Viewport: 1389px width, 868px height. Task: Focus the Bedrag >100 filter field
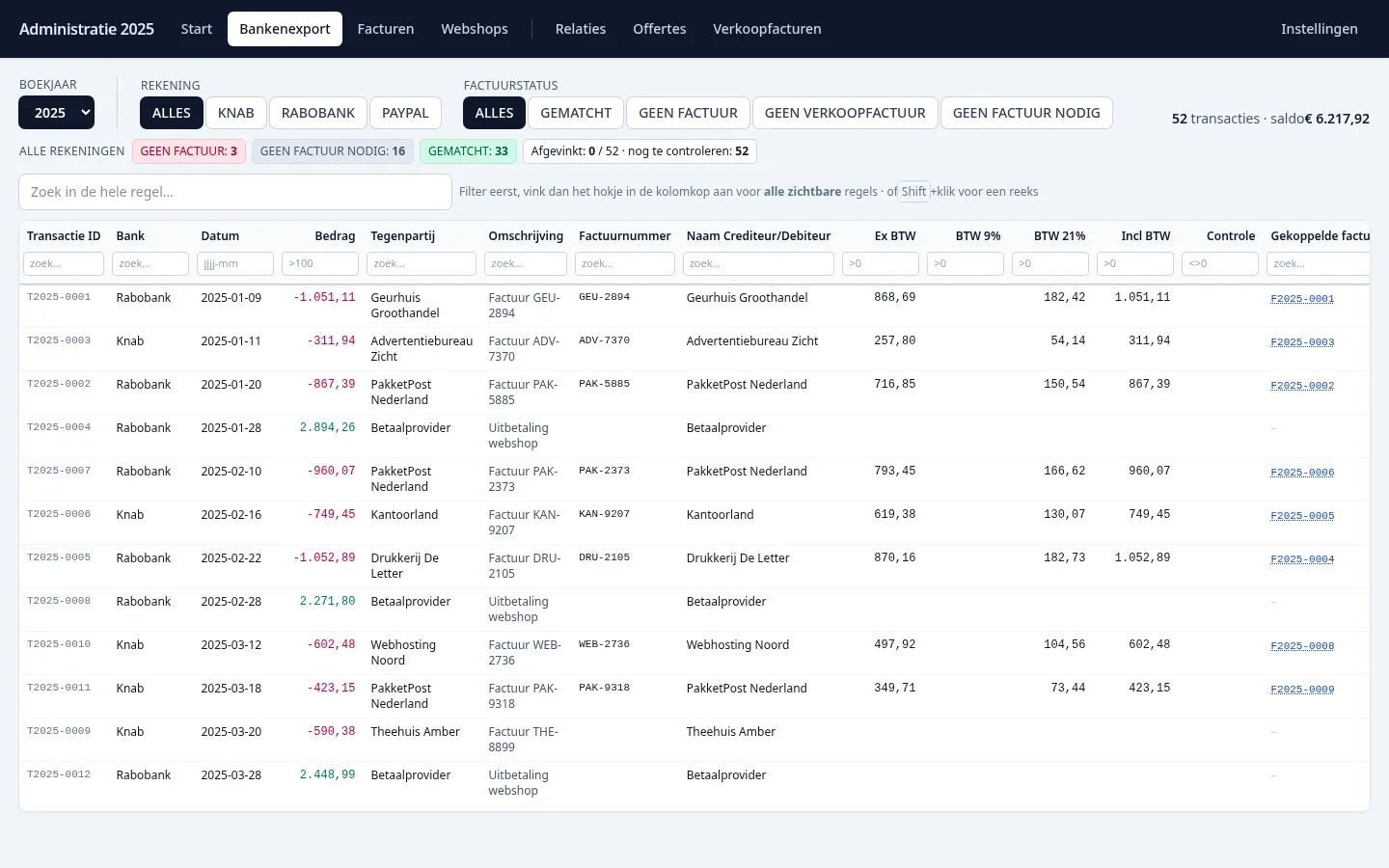coord(320,263)
